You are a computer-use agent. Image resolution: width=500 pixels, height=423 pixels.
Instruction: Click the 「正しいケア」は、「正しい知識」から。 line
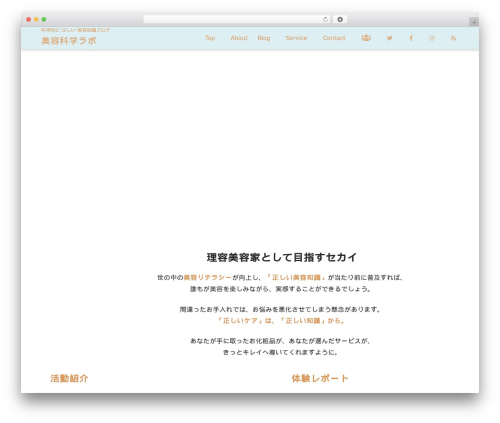(x=281, y=321)
